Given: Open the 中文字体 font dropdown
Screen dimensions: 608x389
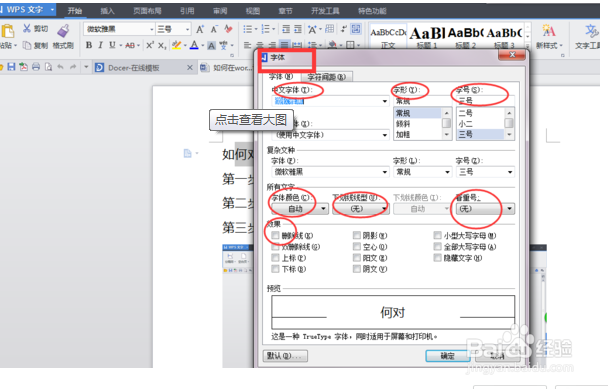Looking at the screenshot, I should 384,101.
